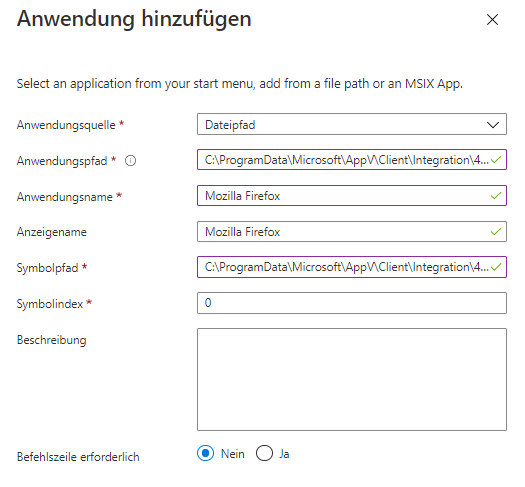The height and width of the screenshot is (487, 525).
Task: Click the Befehlszeile erforderlich label
Action: pyautogui.click(x=78, y=457)
